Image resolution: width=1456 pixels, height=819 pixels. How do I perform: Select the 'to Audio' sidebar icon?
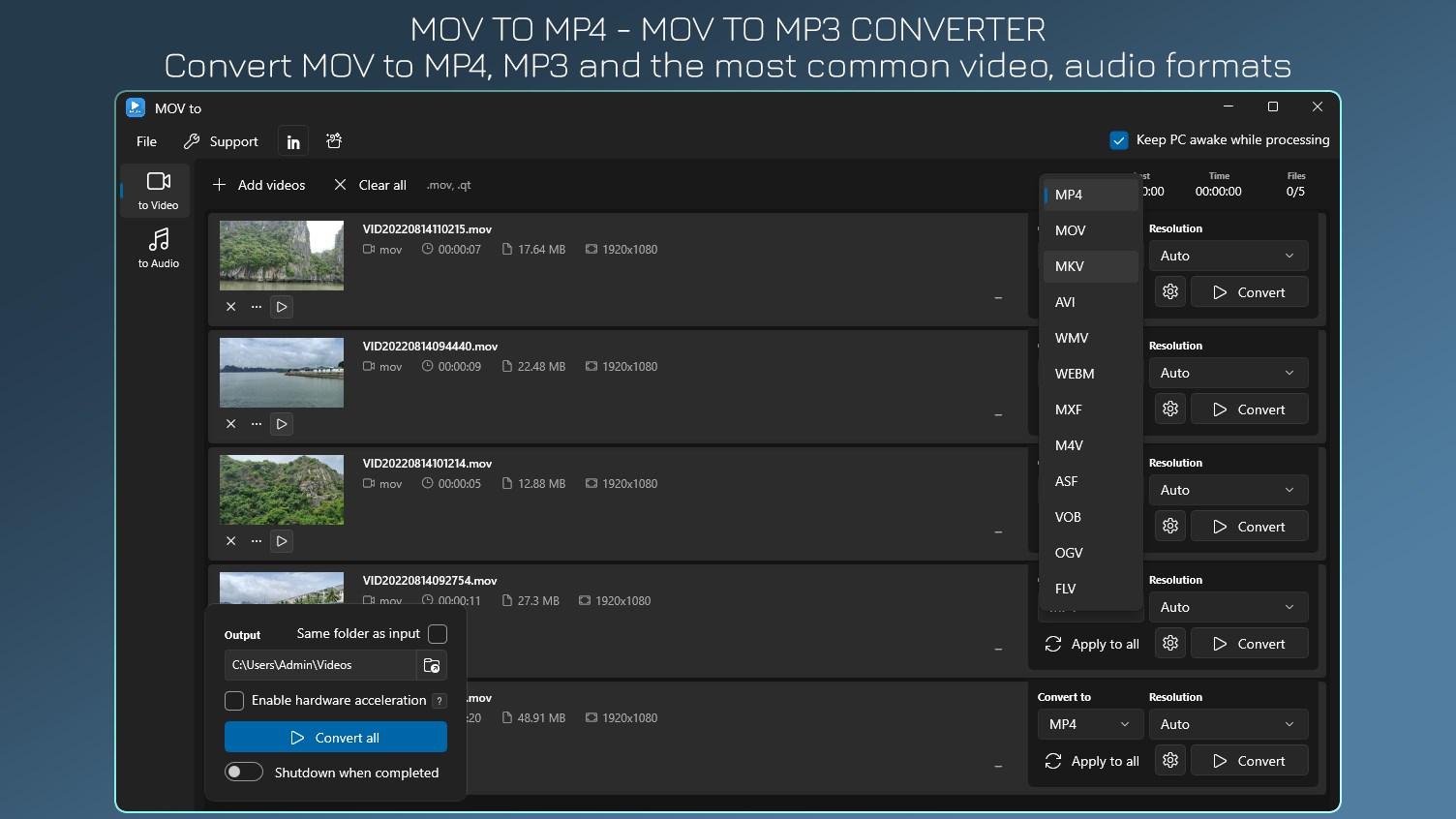157,248
